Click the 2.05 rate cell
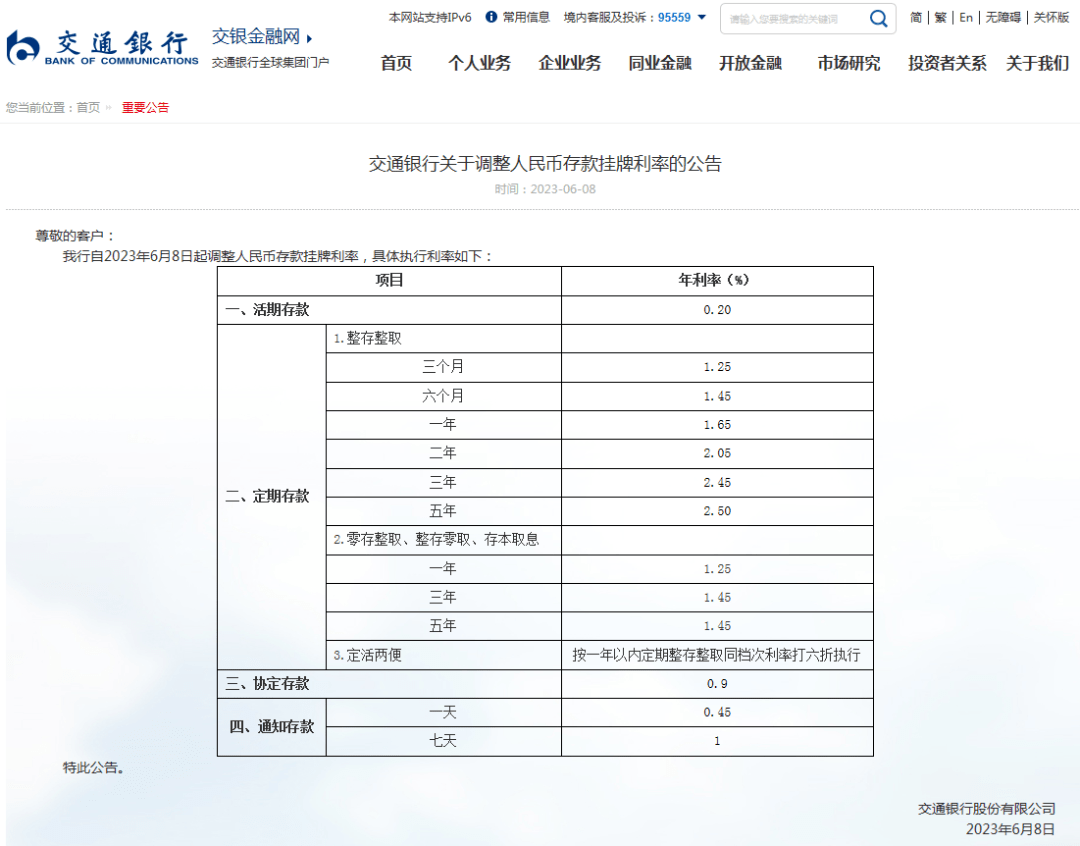Viewport: 1080px width, 846px height. (717, 453)
